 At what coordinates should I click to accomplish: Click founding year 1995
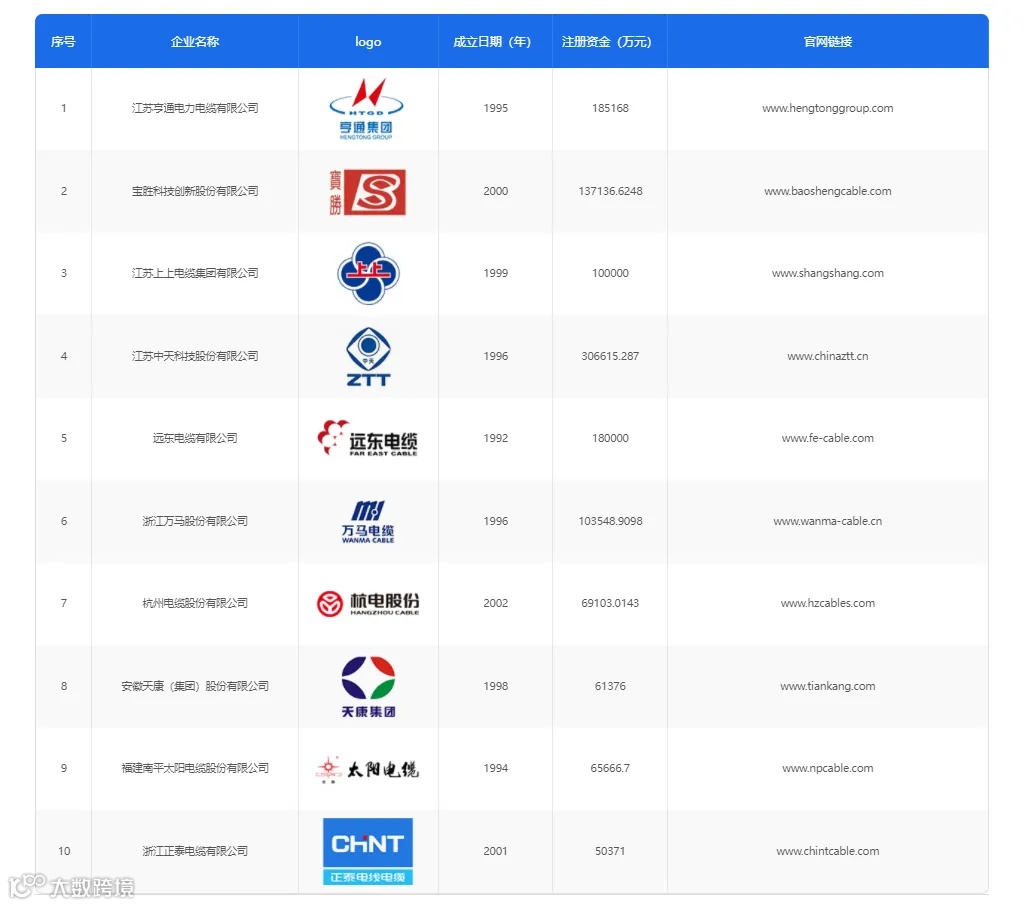coord(495,108)
